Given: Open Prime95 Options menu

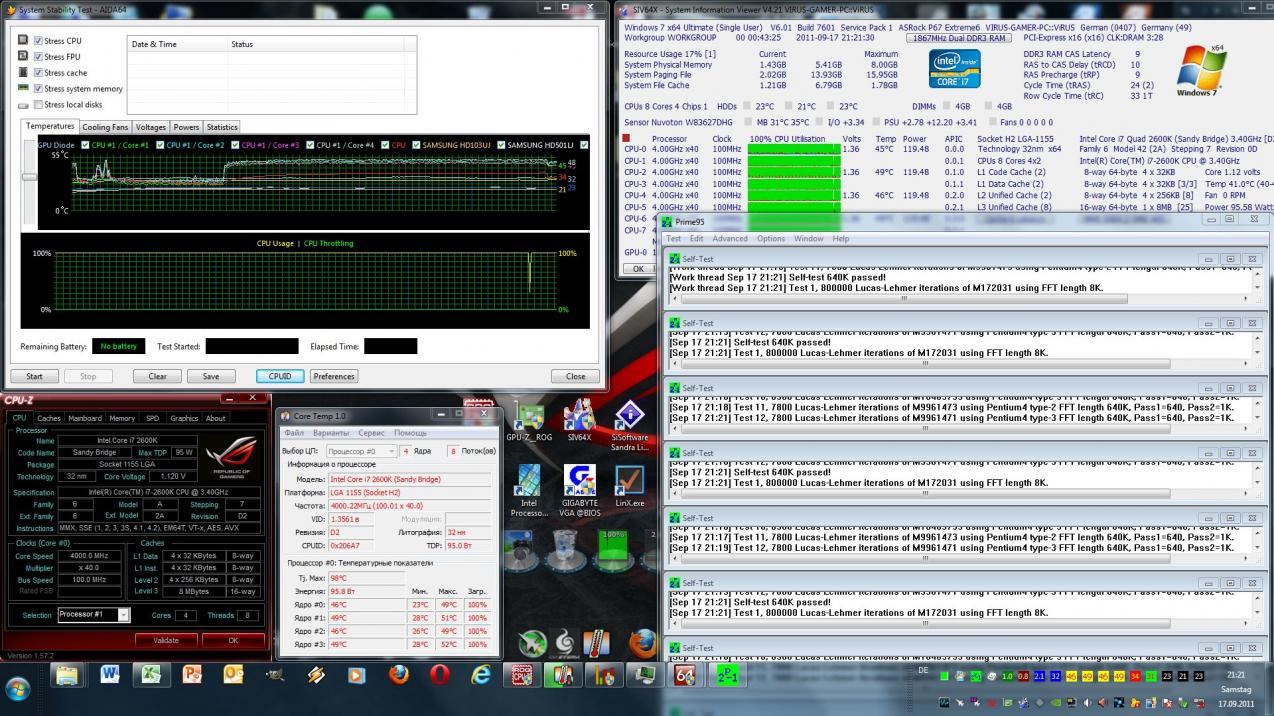Looking at the screenshot, I should (770, 239).
